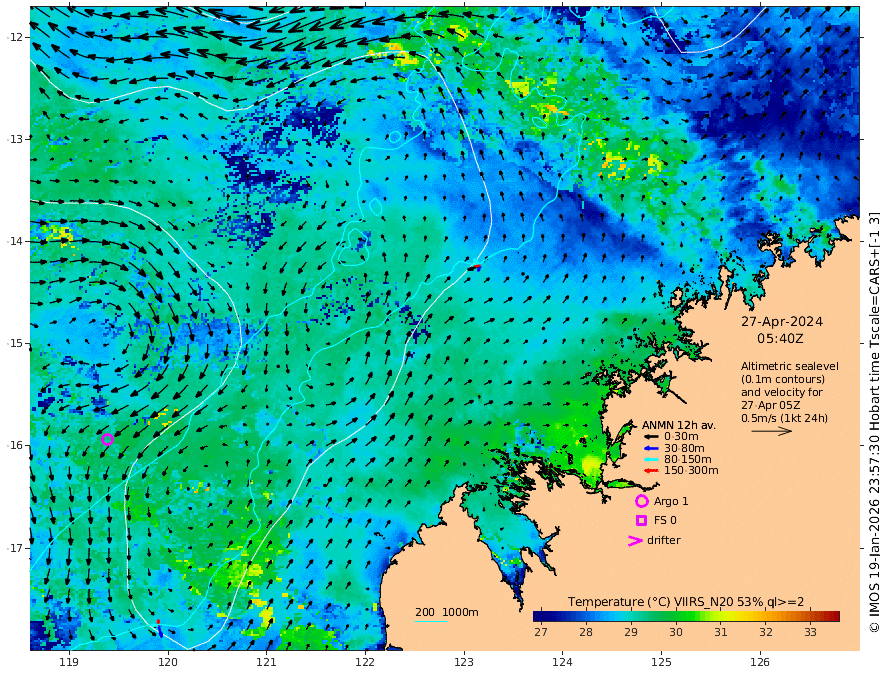Click the 200 1000m isobath label
This screenshot has width=880, height=680.
tap(447, 612)
